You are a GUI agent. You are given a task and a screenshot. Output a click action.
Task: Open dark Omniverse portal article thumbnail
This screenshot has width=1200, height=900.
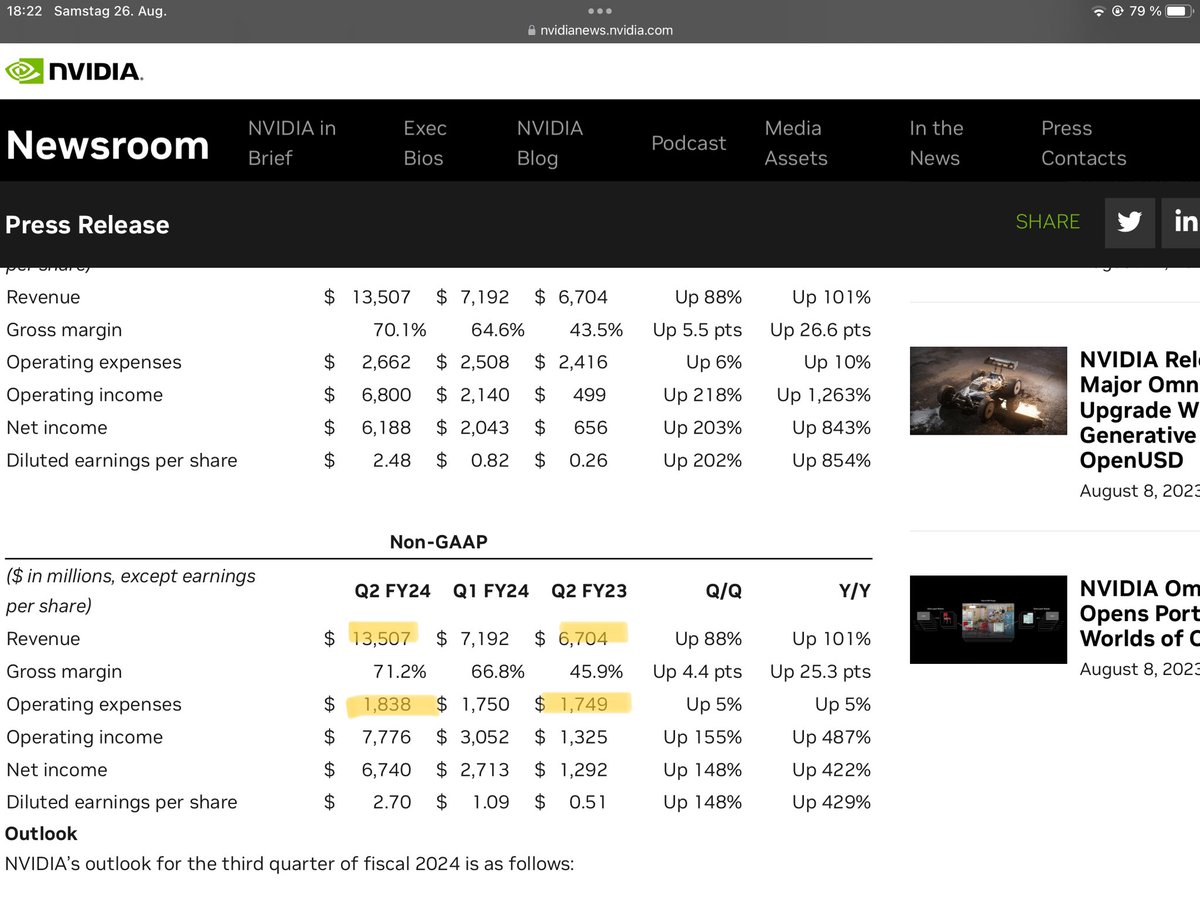click(988, 619)
